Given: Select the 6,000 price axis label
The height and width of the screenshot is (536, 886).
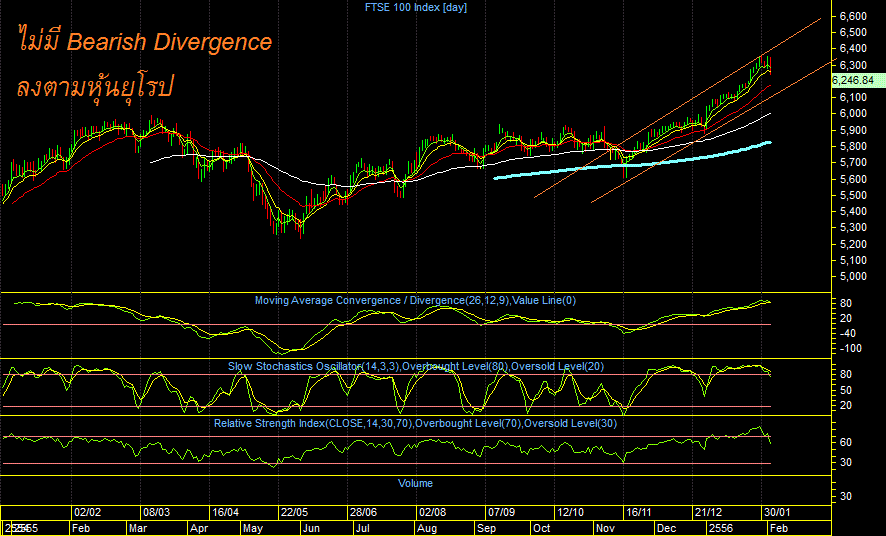Looking at the screenshot, I should click(853, 114).
